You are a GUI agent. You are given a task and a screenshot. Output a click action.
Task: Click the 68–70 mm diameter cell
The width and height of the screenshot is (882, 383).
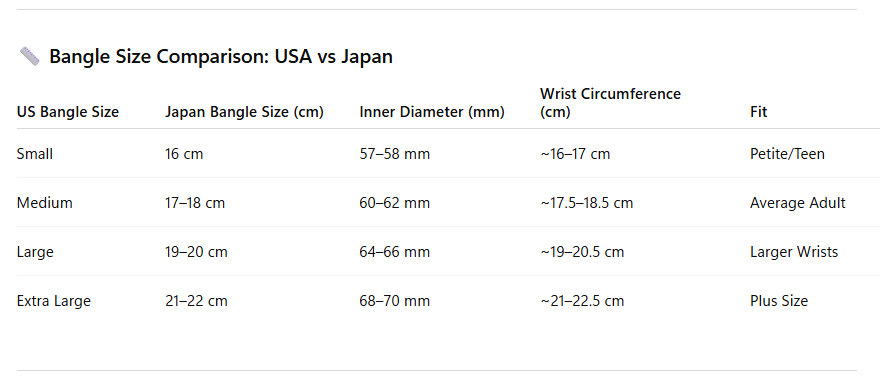pos(394,301)
